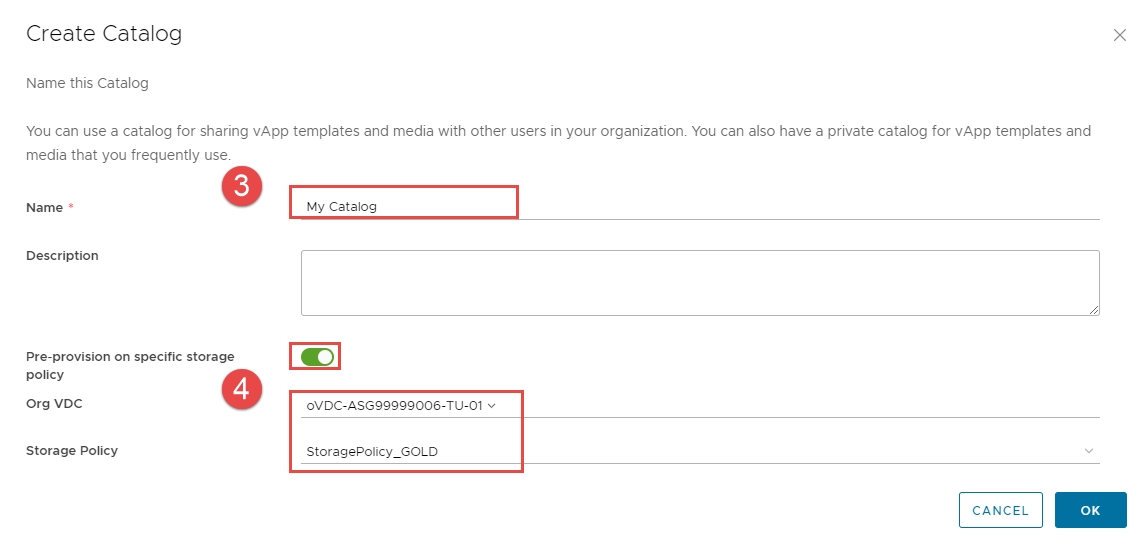Click inside the Description text area

(x=699, y=282)
